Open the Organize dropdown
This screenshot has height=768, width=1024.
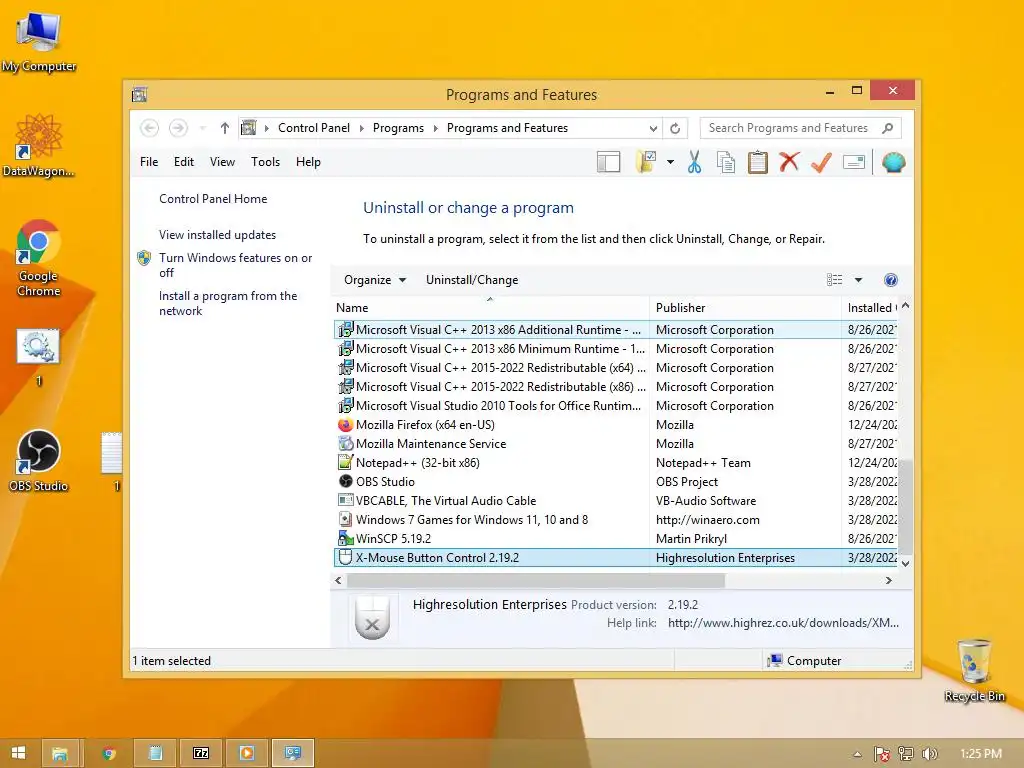(375, 280)
